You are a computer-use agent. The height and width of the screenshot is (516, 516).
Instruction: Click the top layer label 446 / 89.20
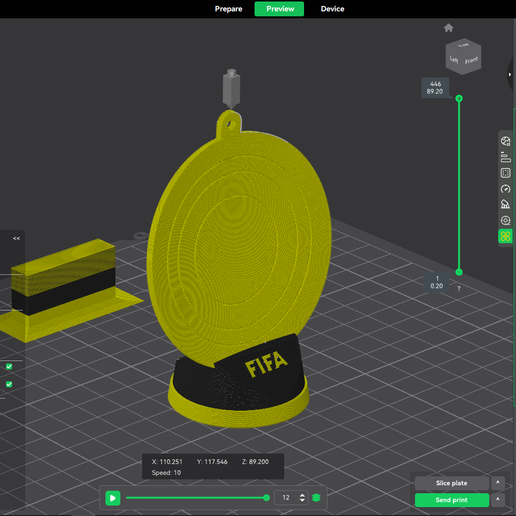(435, 88)
